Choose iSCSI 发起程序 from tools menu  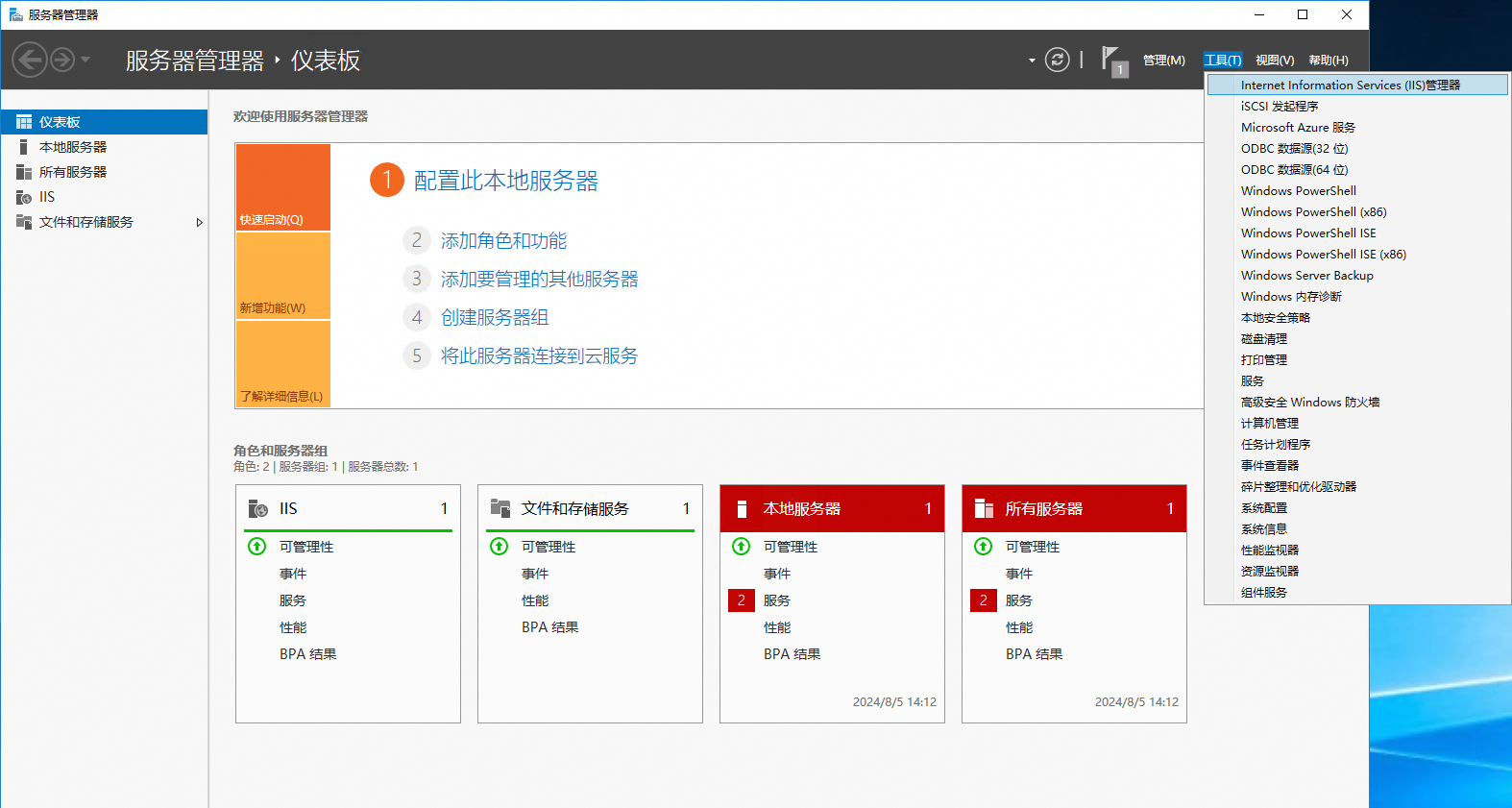click(1357, 107)
